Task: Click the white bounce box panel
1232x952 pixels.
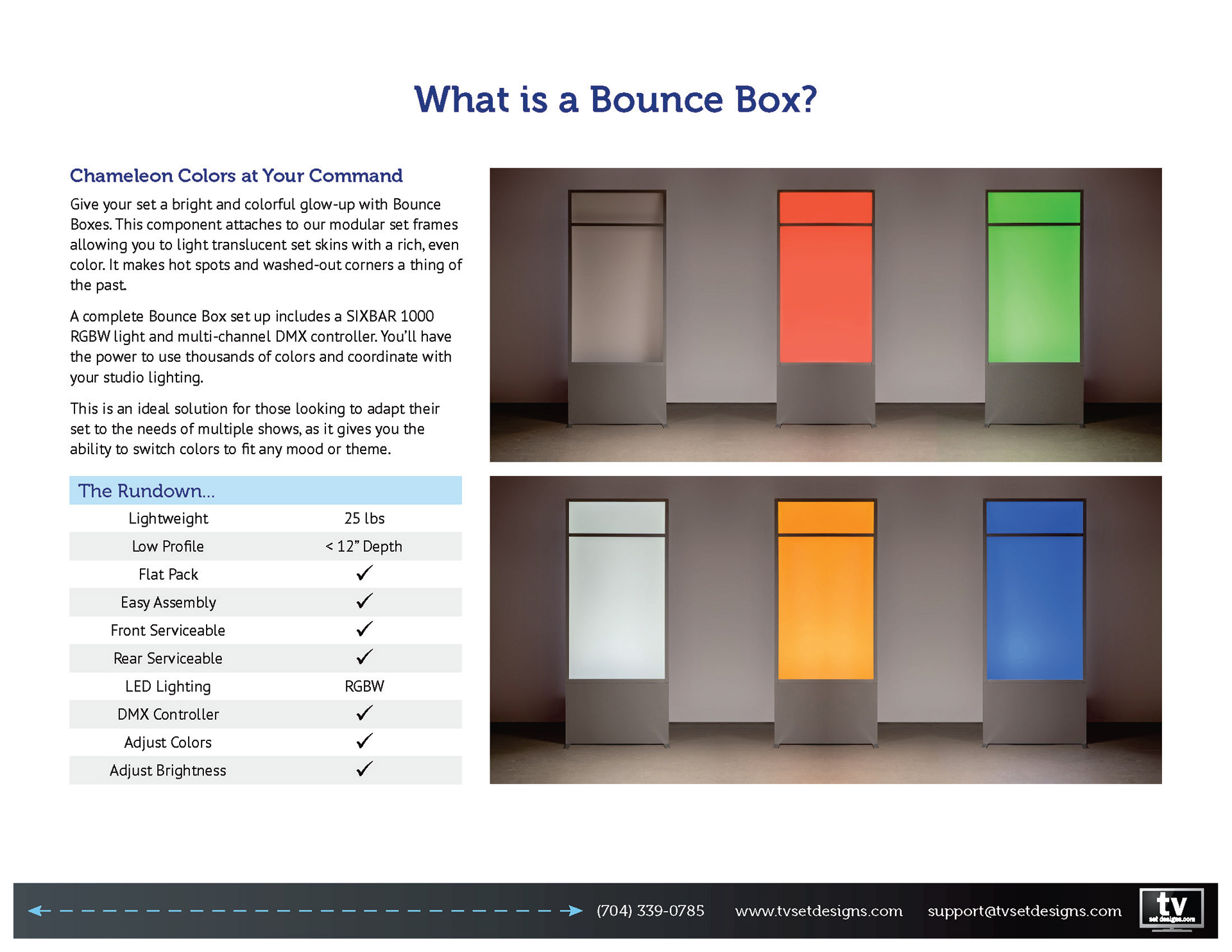Action: 617,590
